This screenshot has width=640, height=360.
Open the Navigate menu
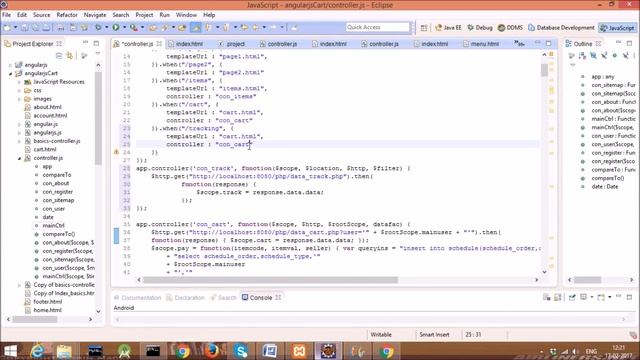pos(95,15)
